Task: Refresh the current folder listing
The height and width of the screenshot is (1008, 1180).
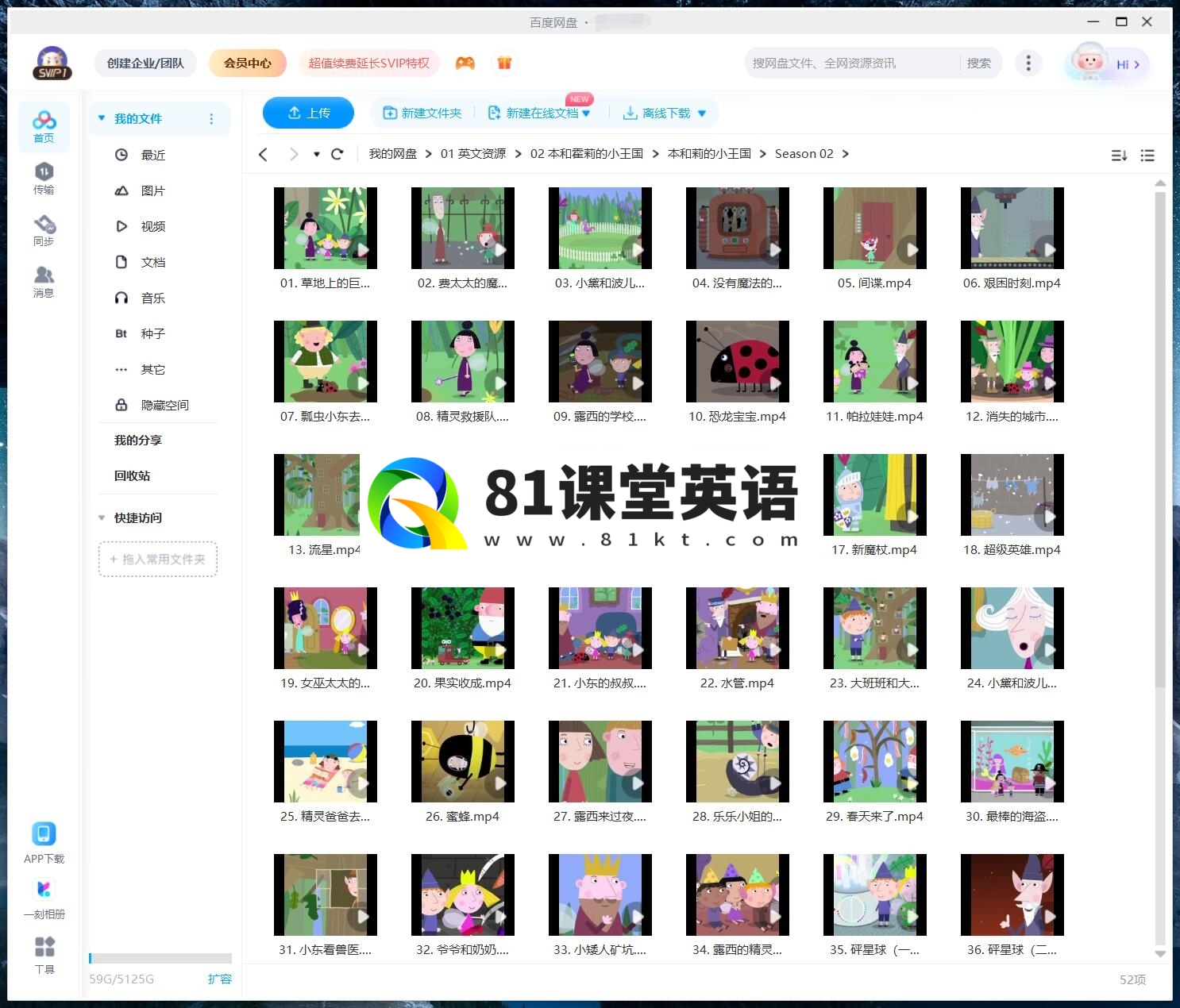Action: [337, 154]
